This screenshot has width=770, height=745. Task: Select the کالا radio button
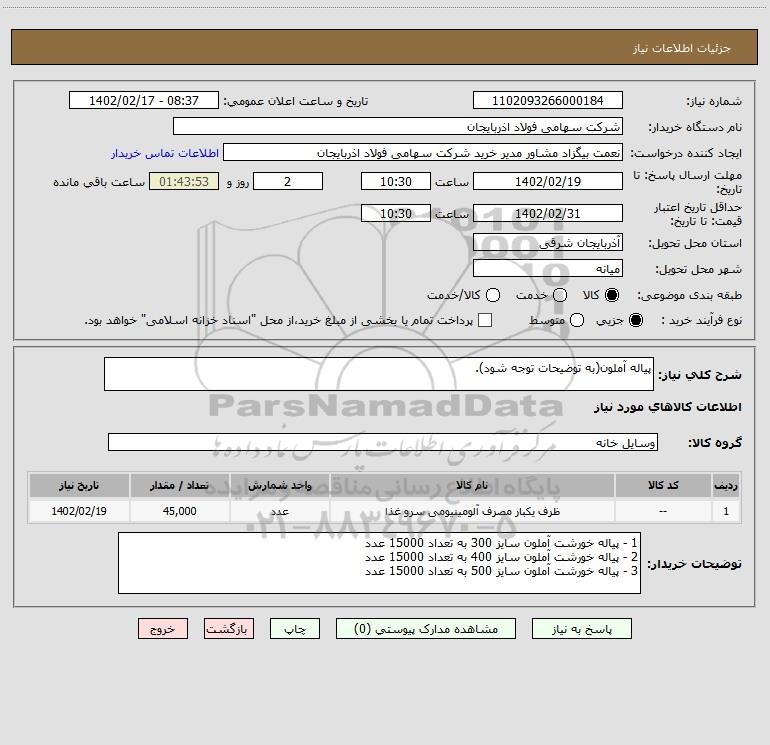click(x=612, y=295)
